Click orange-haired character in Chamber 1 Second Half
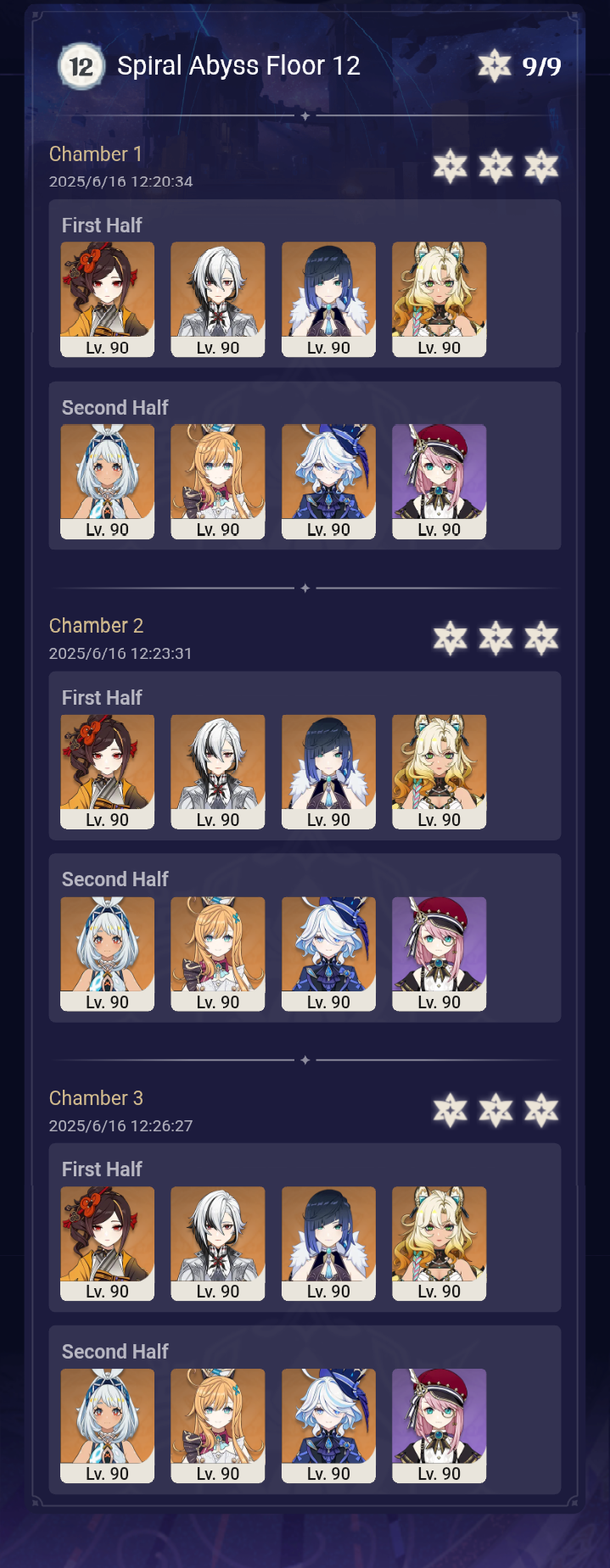 coord(218,482)
